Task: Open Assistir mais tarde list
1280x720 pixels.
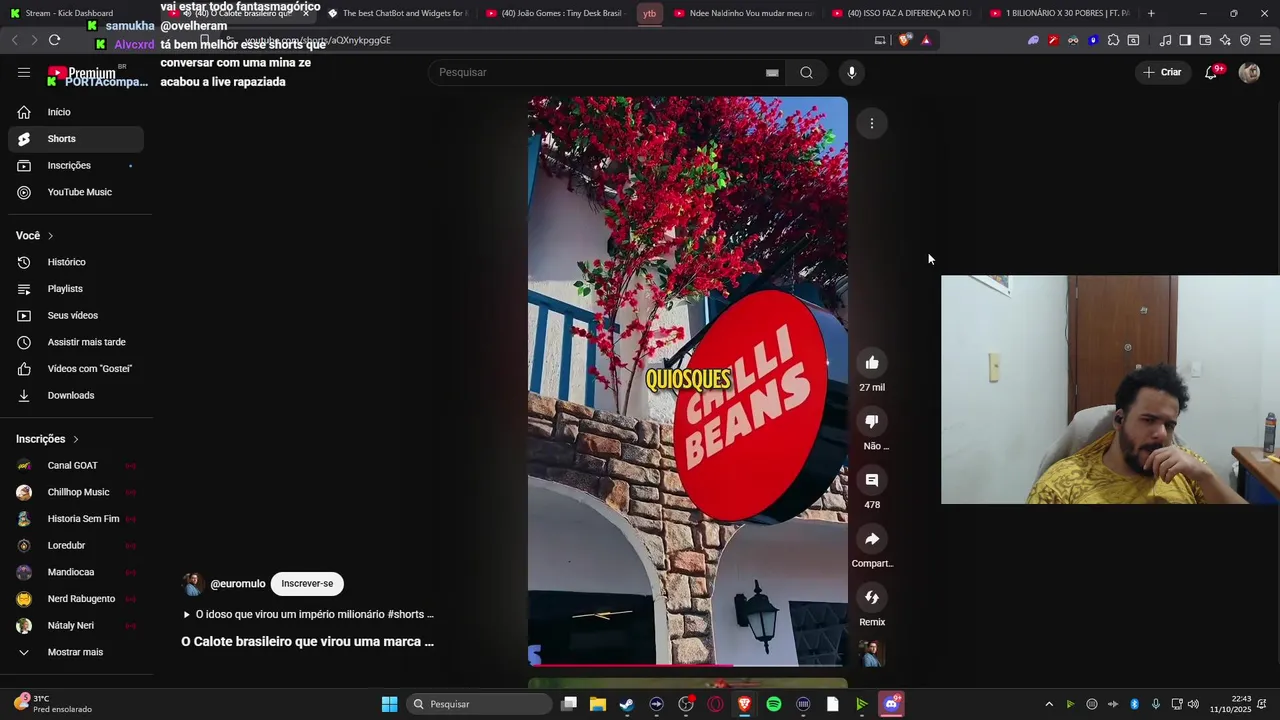Action: click(x=76, y=342)
